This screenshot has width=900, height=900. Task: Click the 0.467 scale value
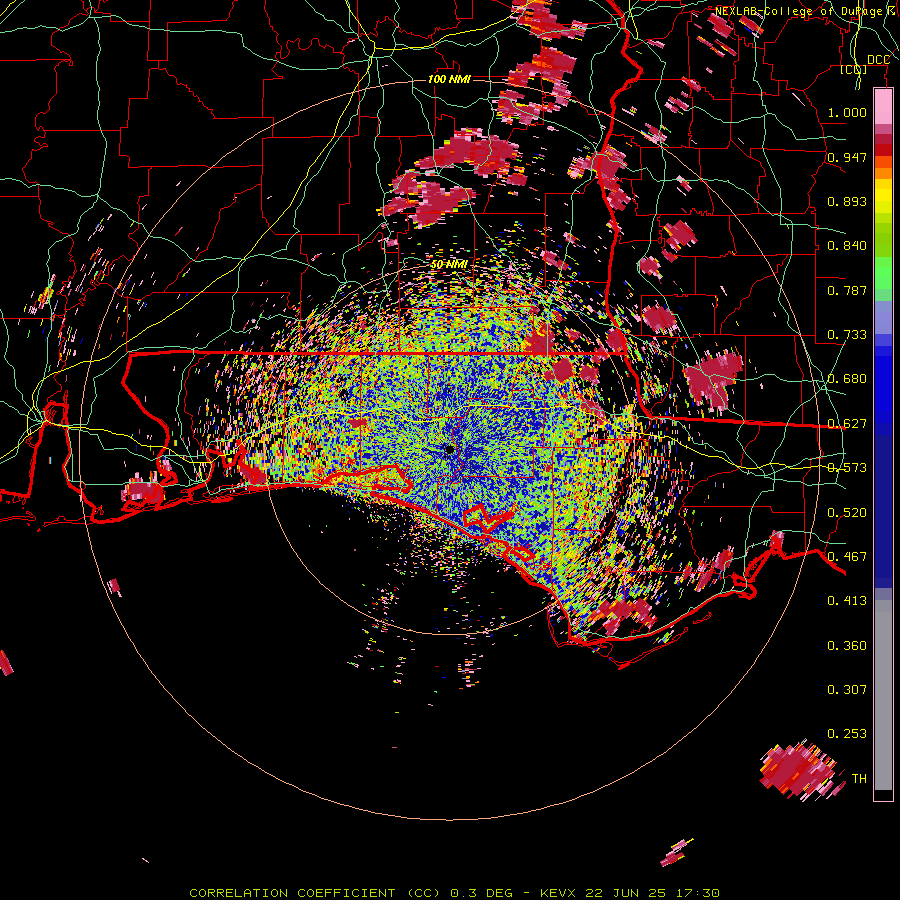click(847, 557)
